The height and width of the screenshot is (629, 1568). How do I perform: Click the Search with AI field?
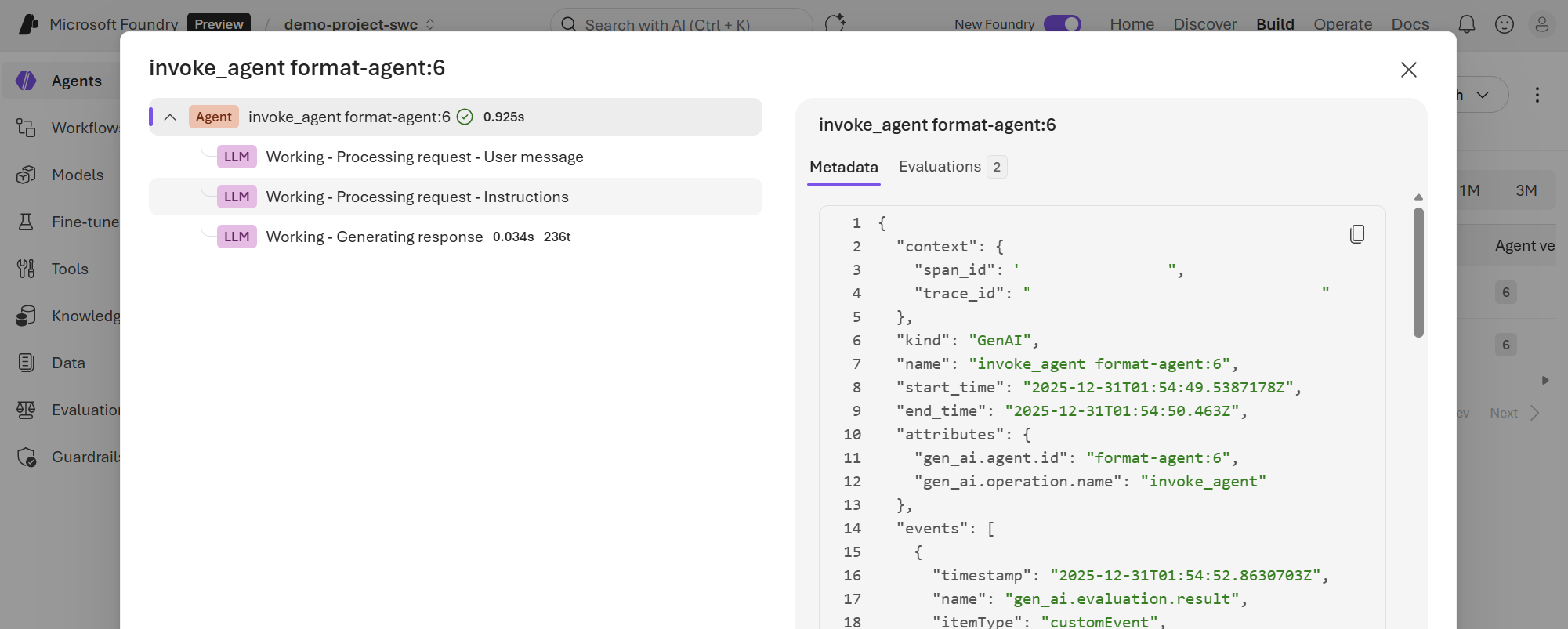[x=682, y=24]
